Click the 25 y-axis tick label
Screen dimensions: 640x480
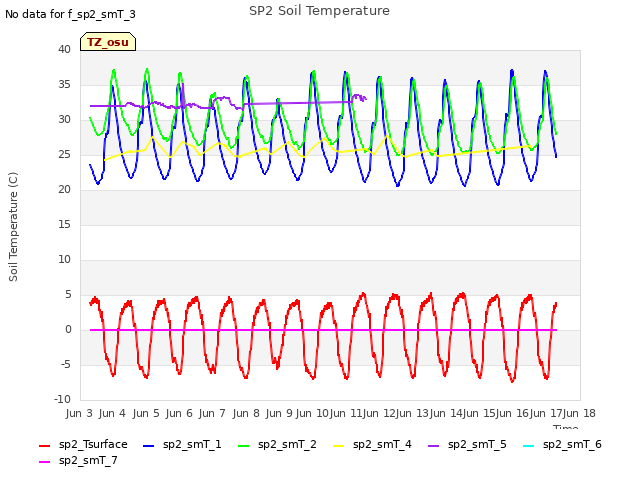pos(64,154)
